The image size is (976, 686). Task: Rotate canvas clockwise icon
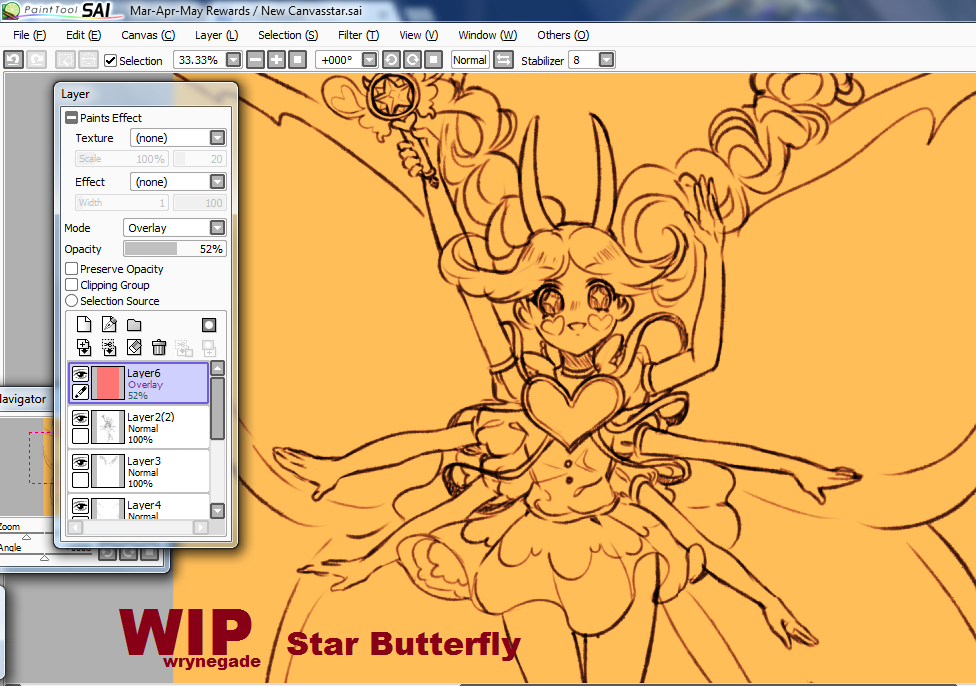point(412,60)
